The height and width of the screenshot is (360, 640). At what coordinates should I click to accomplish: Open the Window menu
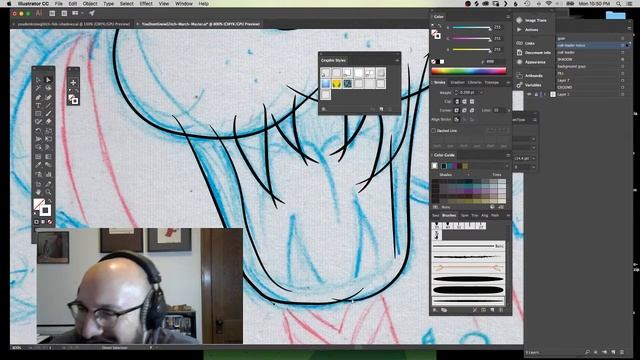184,4
